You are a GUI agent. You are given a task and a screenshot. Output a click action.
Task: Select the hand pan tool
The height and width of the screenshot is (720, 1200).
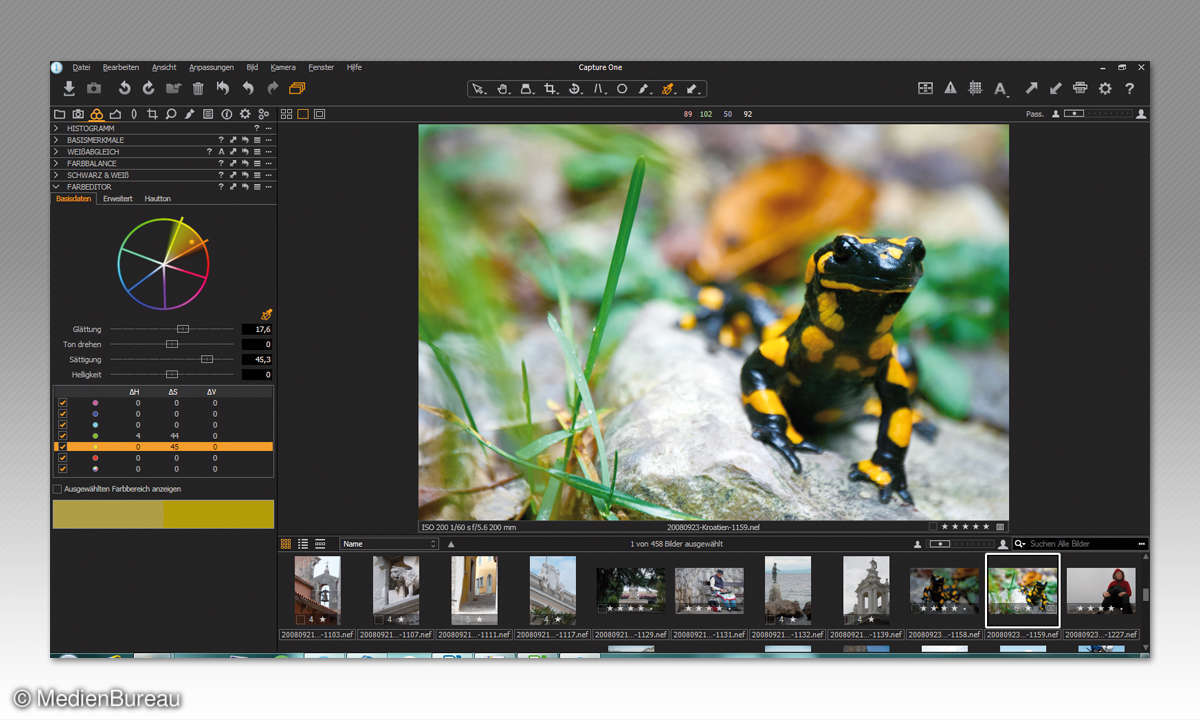tap(503, 89)
